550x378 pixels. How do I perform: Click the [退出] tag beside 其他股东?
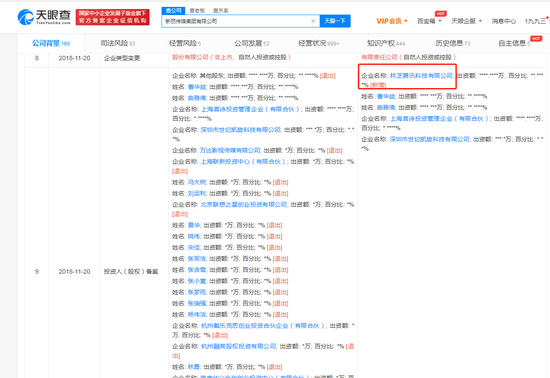(328, 76)
